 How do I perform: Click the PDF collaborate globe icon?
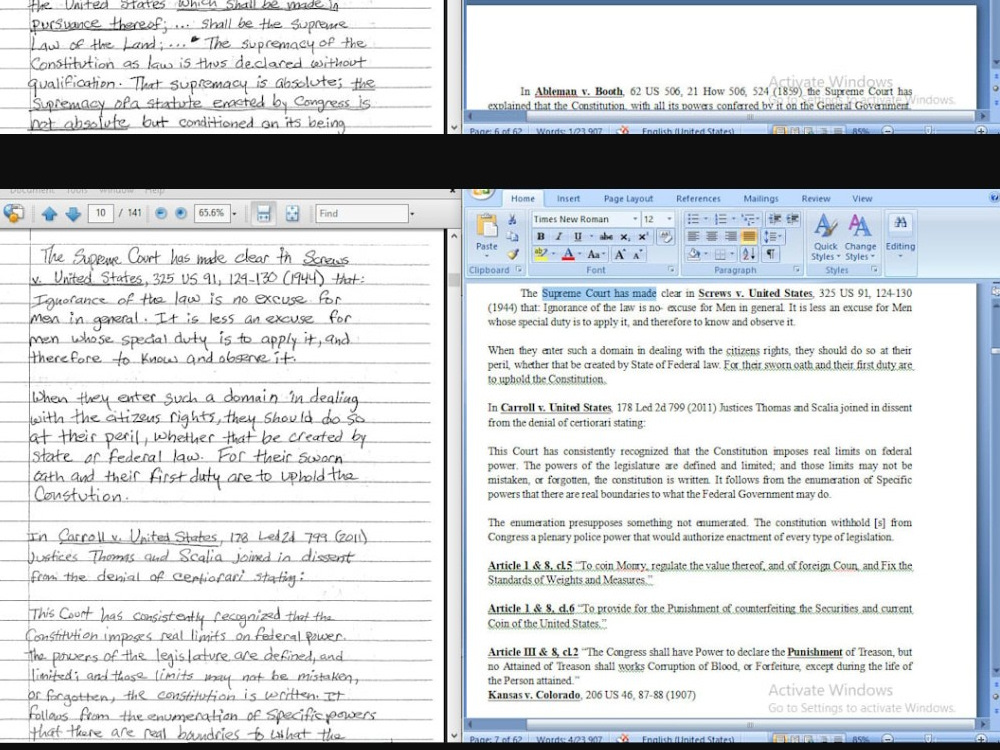click(x=13, y=213)
